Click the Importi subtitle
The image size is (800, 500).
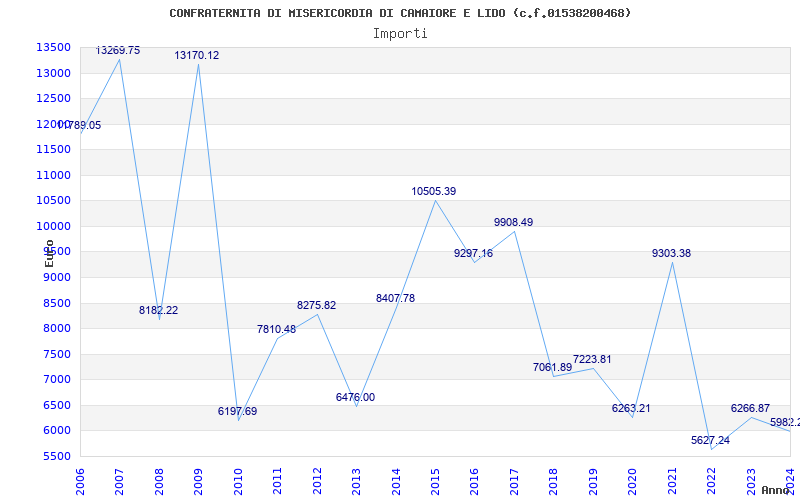click(x=400, y=34)
